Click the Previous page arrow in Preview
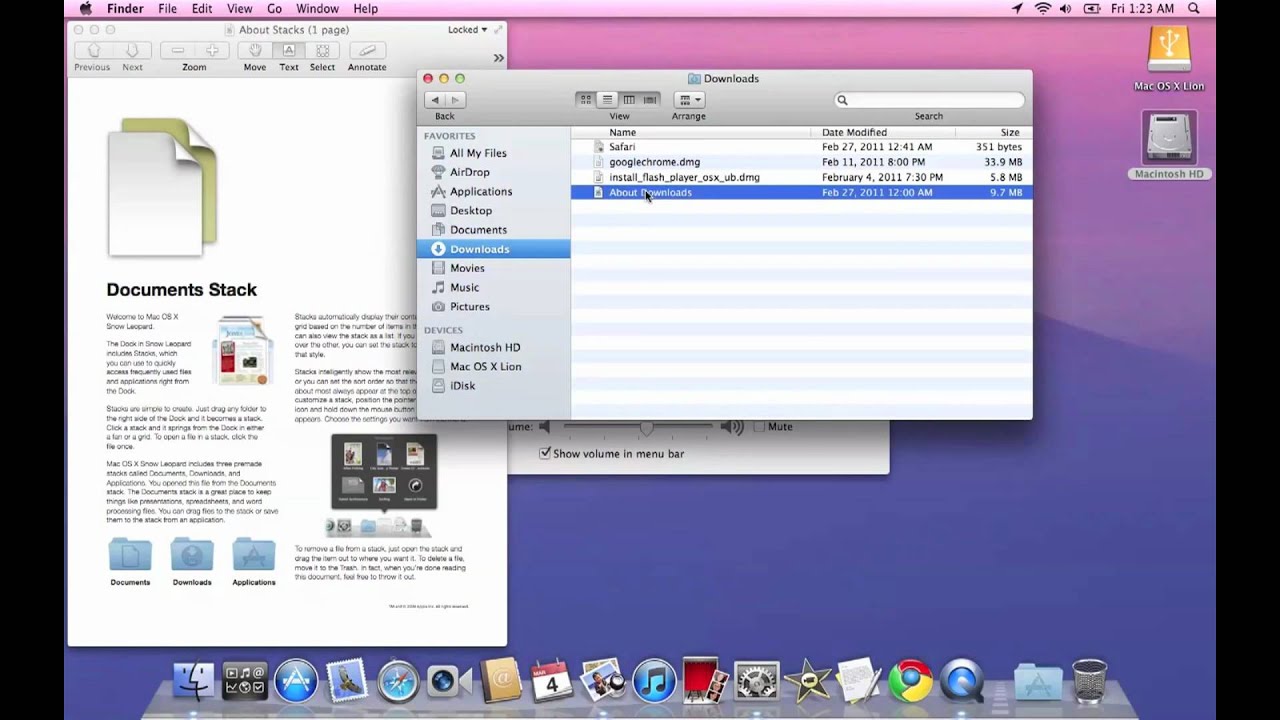 coord(93,50)
